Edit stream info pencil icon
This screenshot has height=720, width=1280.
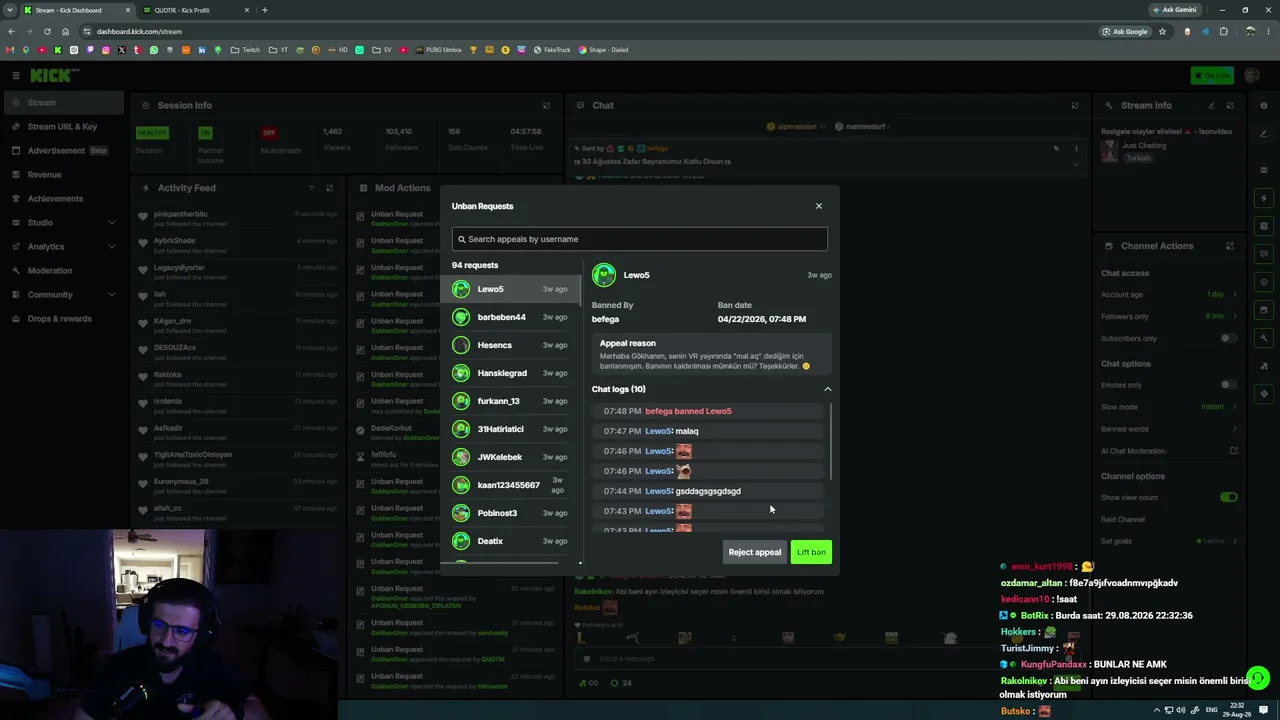click(x=1211, y=105)
